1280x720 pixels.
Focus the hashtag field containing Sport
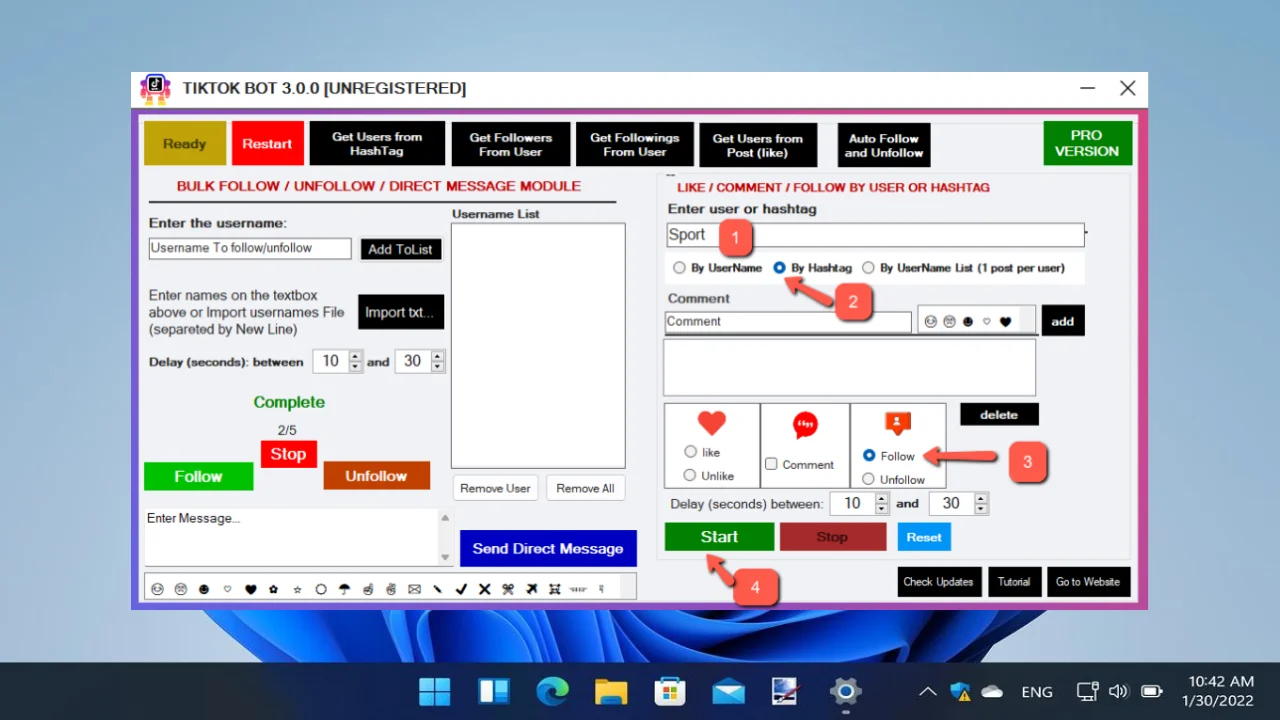tap(875, 235)
